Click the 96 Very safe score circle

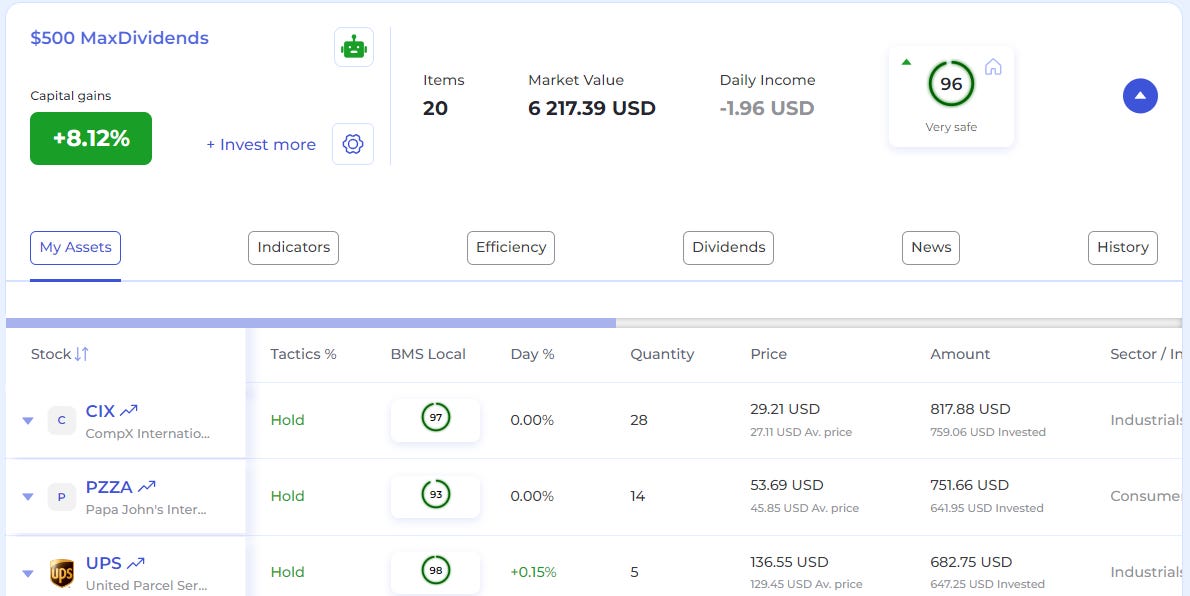click(951, 84)
